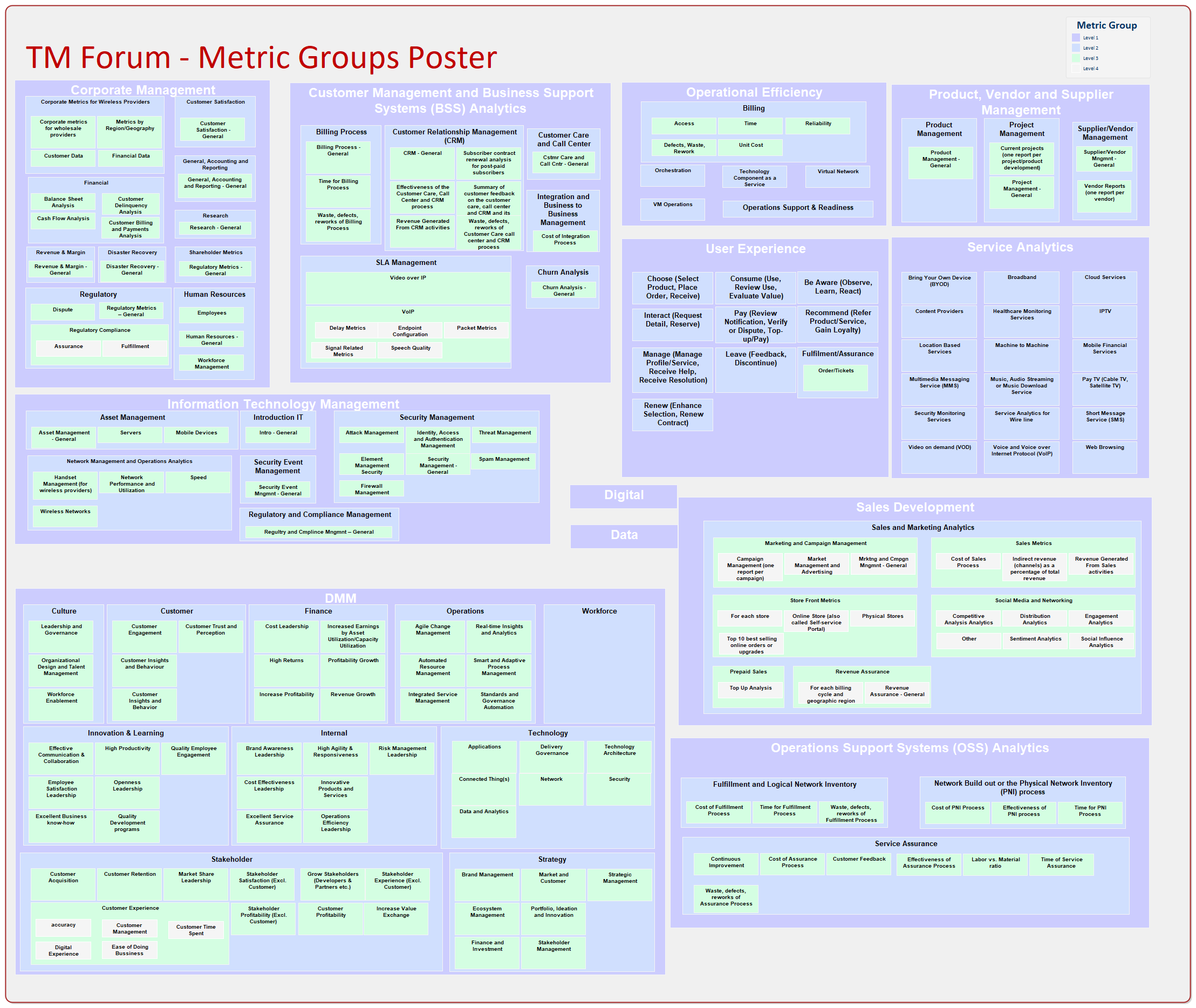The image size is (1196, 1008).
Task: Select the 'Corporate Management' group heading
Action: 143,90
